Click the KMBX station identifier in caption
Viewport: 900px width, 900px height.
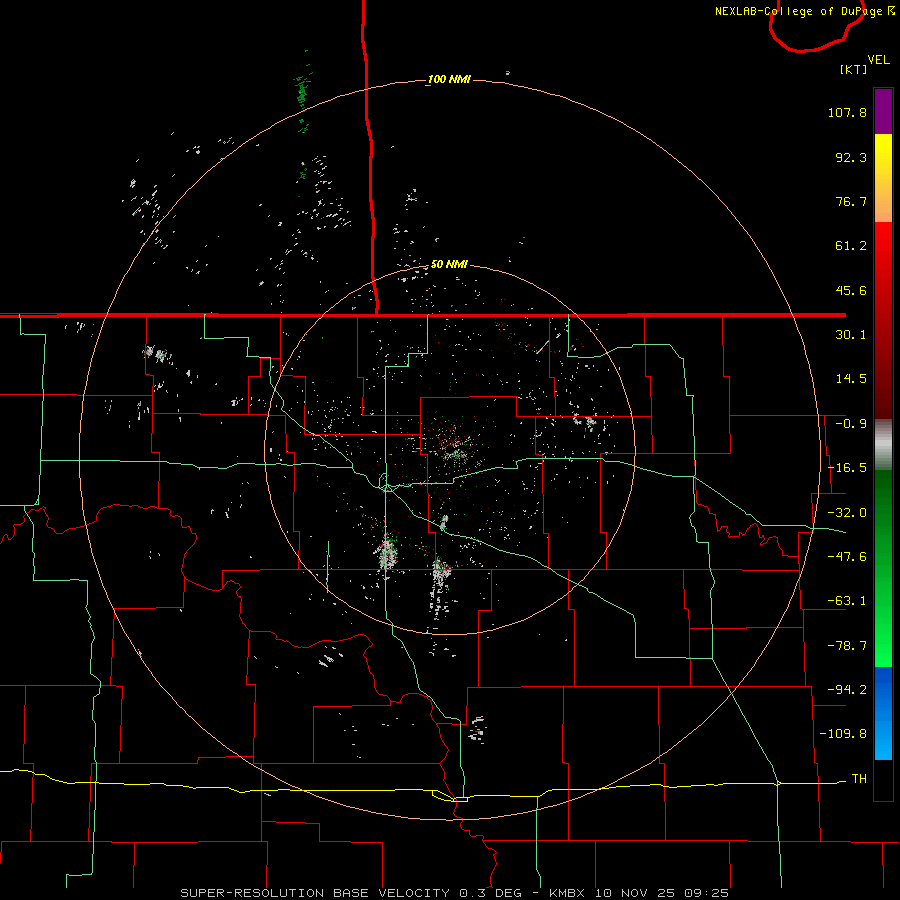tap(568, 893)
